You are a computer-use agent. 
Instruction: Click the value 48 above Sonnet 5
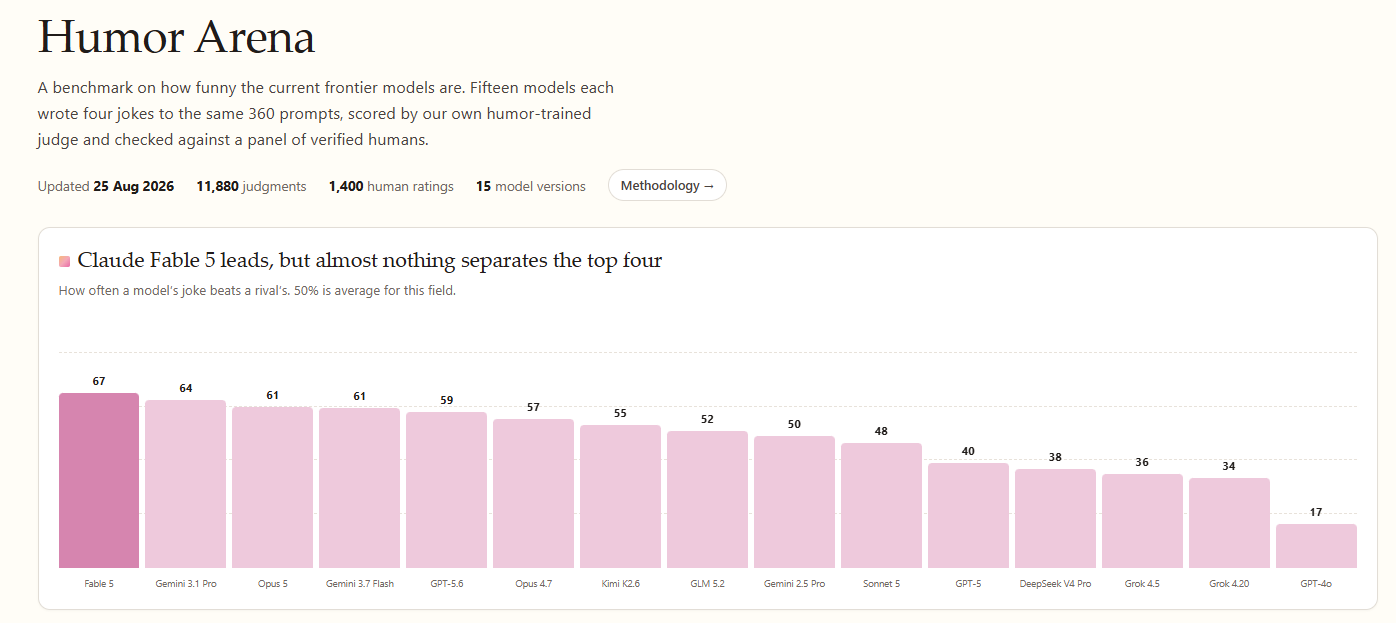point(882,432)
